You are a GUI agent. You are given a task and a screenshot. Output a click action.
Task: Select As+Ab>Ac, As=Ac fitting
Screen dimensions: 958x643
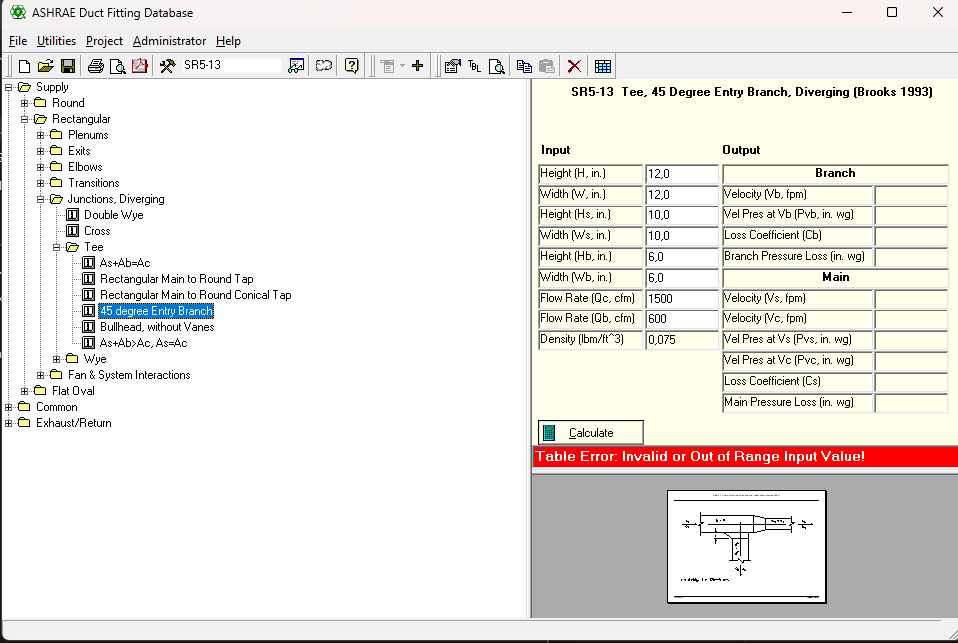point(144,343)
